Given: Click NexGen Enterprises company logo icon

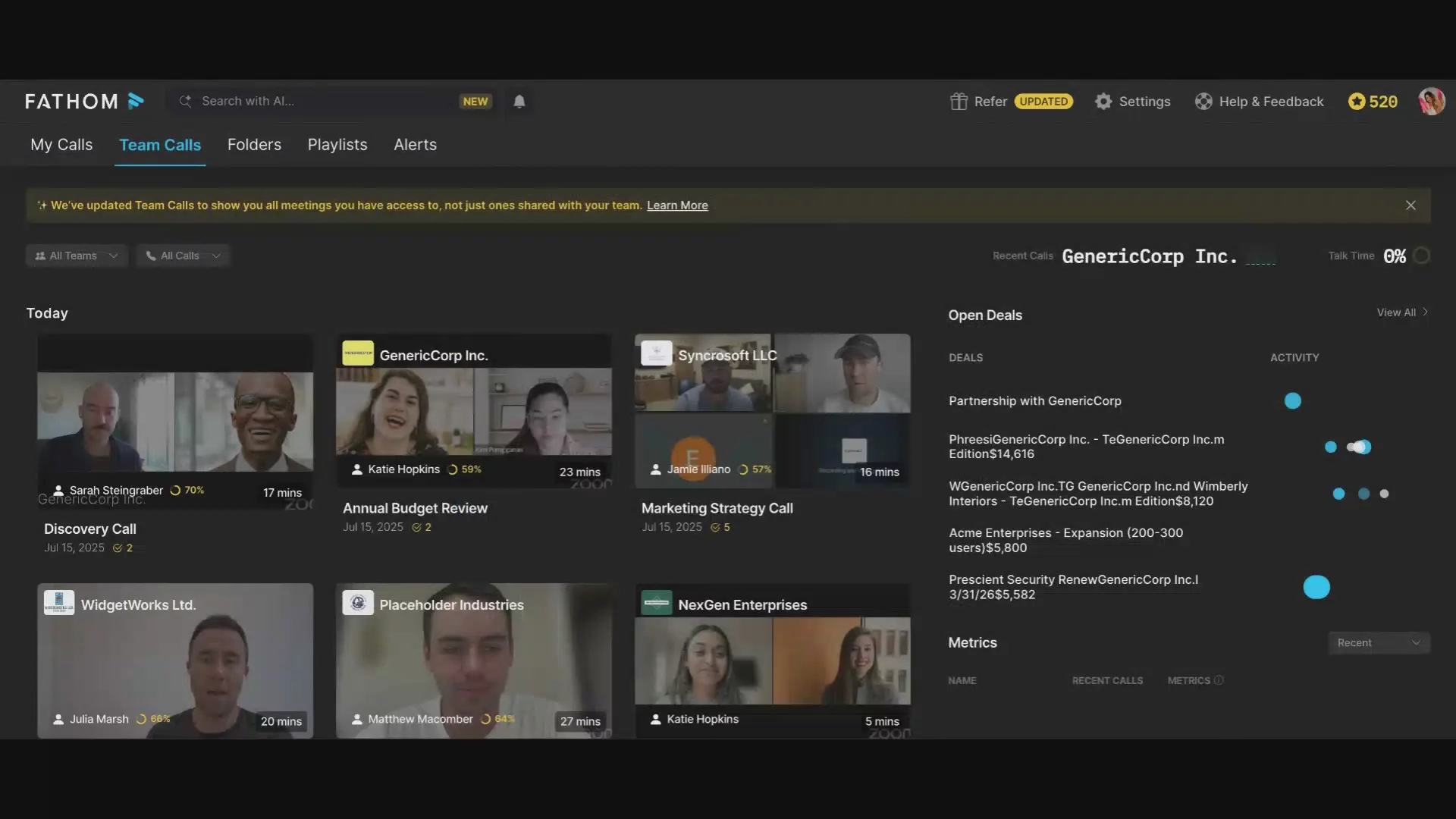Looking at the screenshot, I should 657,603.
